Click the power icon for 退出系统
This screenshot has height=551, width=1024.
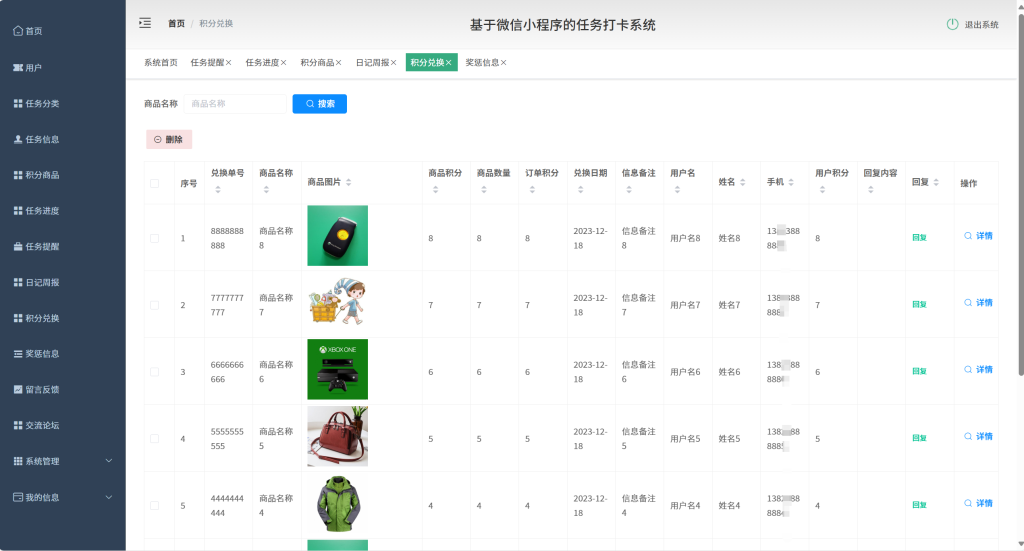pos(952,24)
